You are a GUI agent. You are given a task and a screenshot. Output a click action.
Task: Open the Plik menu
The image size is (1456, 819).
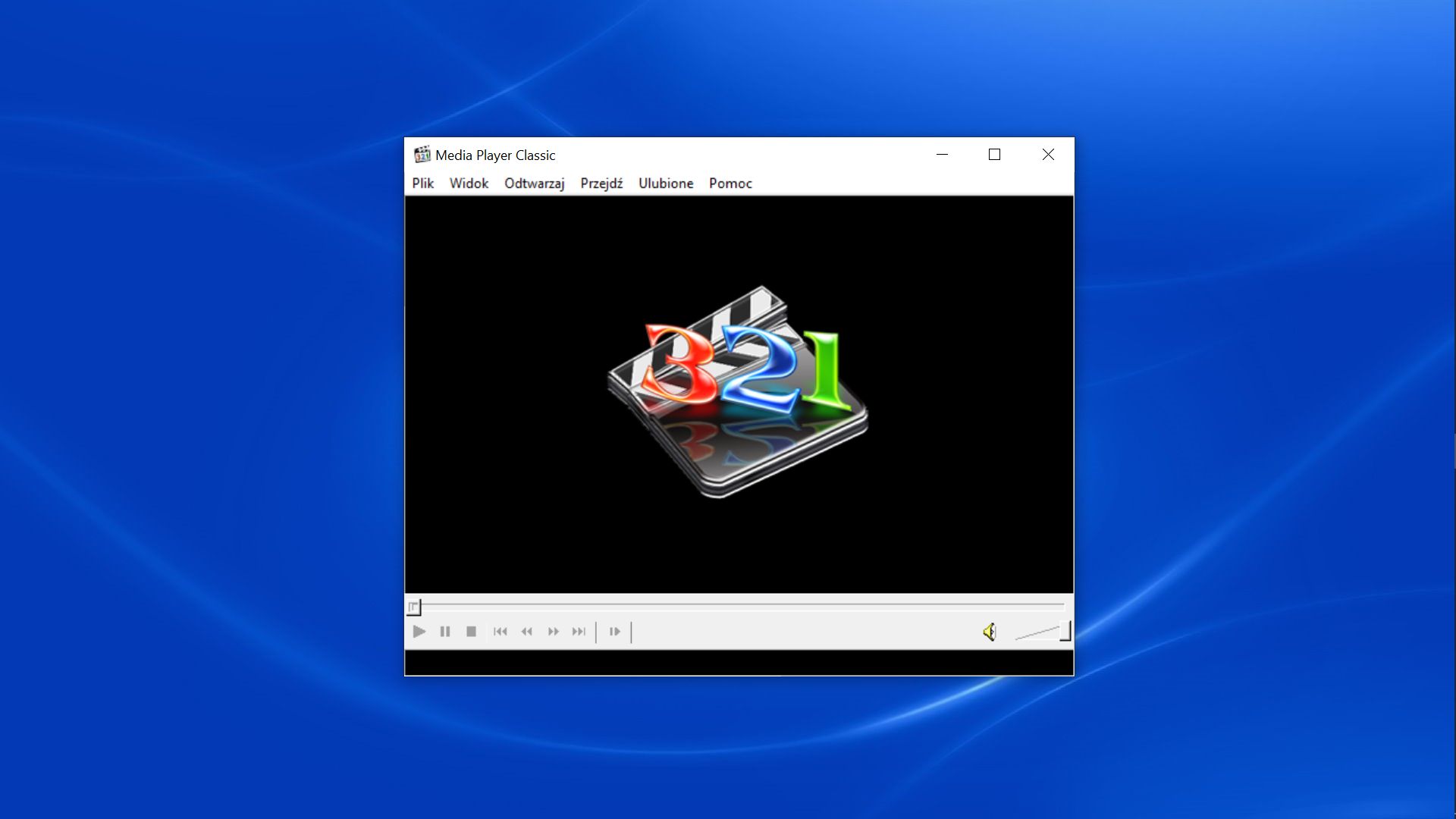422,183
